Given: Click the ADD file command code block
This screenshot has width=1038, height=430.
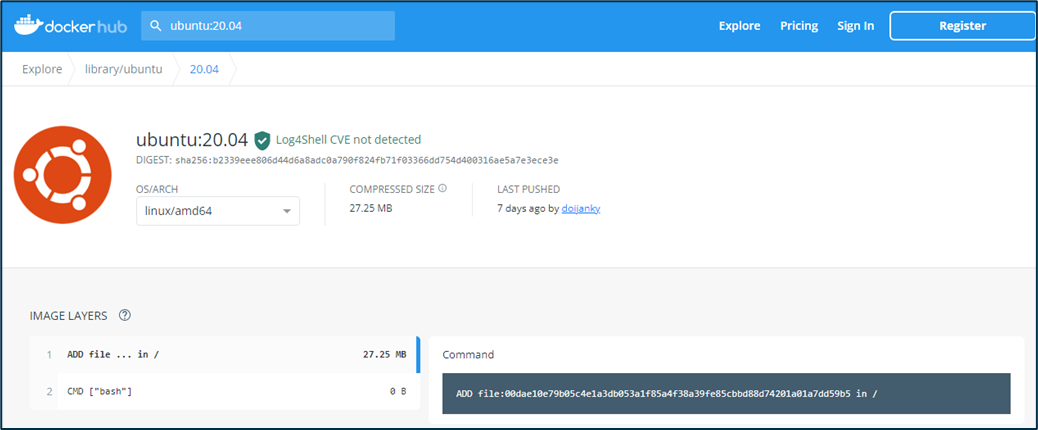Looking at the screenshot, I should click(x=726, y=394).
